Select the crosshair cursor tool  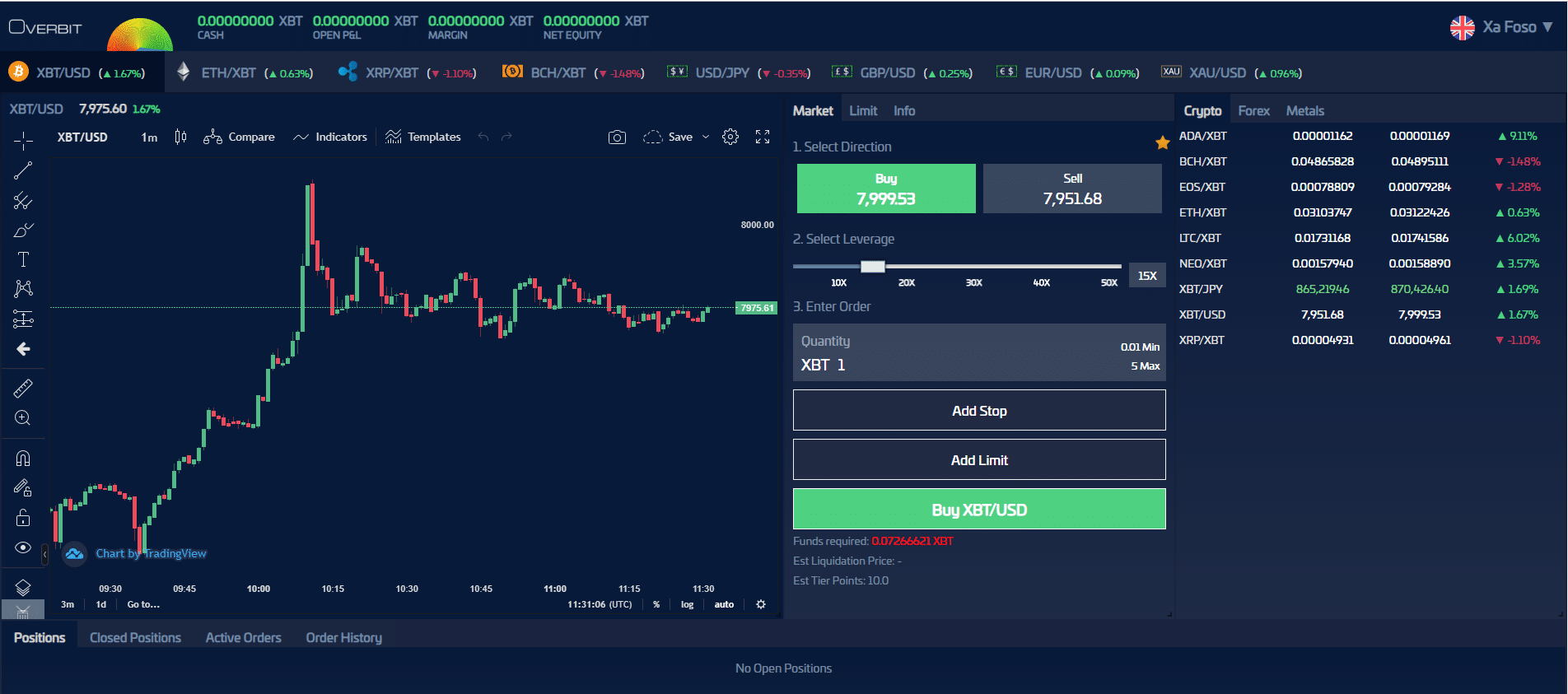click(23, 141)
